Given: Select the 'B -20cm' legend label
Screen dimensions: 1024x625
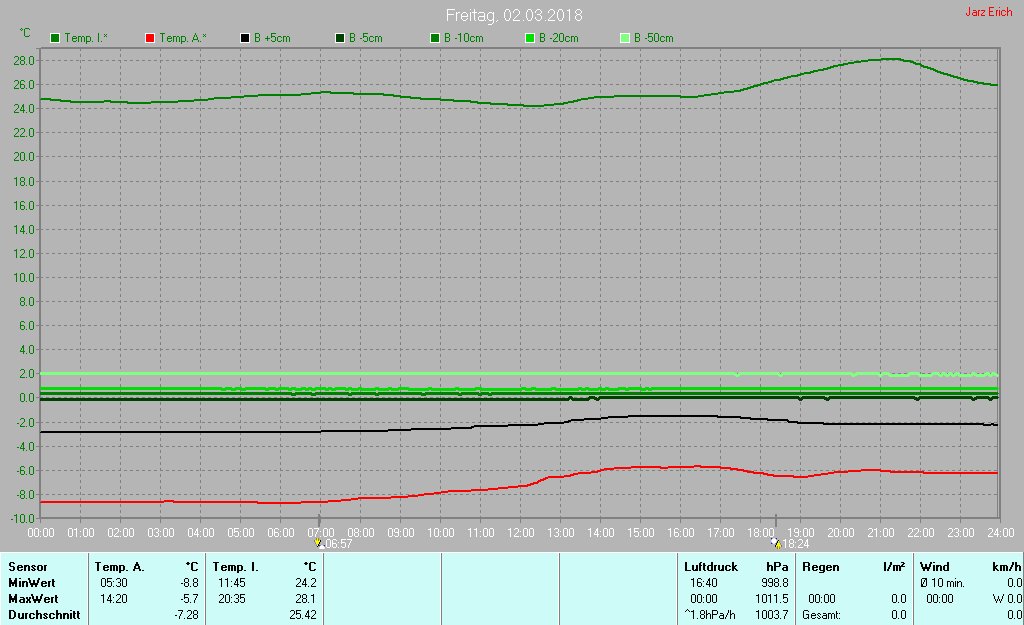Looking at the screenshot, I should (558, 39).
